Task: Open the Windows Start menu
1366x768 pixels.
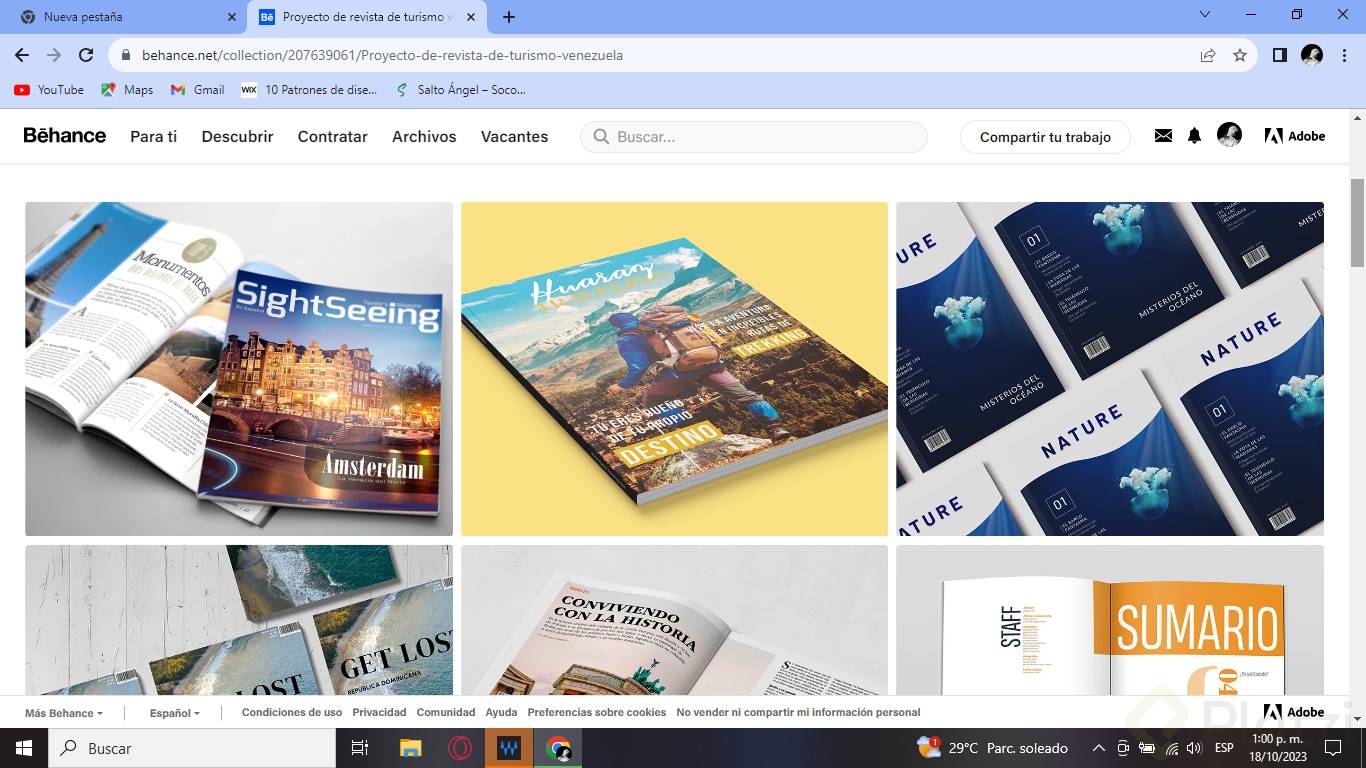Action: [x=23, y=748]
